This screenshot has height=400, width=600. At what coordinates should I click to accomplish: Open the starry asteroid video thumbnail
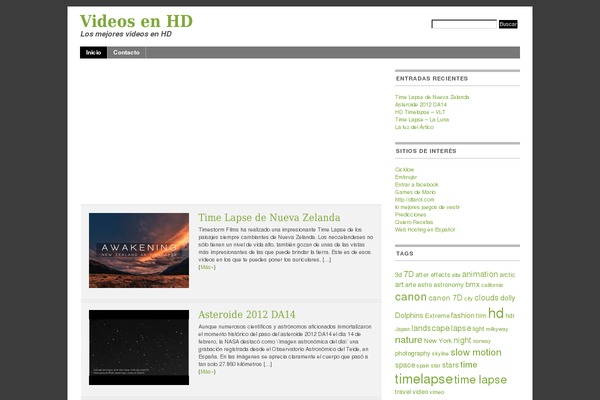[x=139, y=347]
